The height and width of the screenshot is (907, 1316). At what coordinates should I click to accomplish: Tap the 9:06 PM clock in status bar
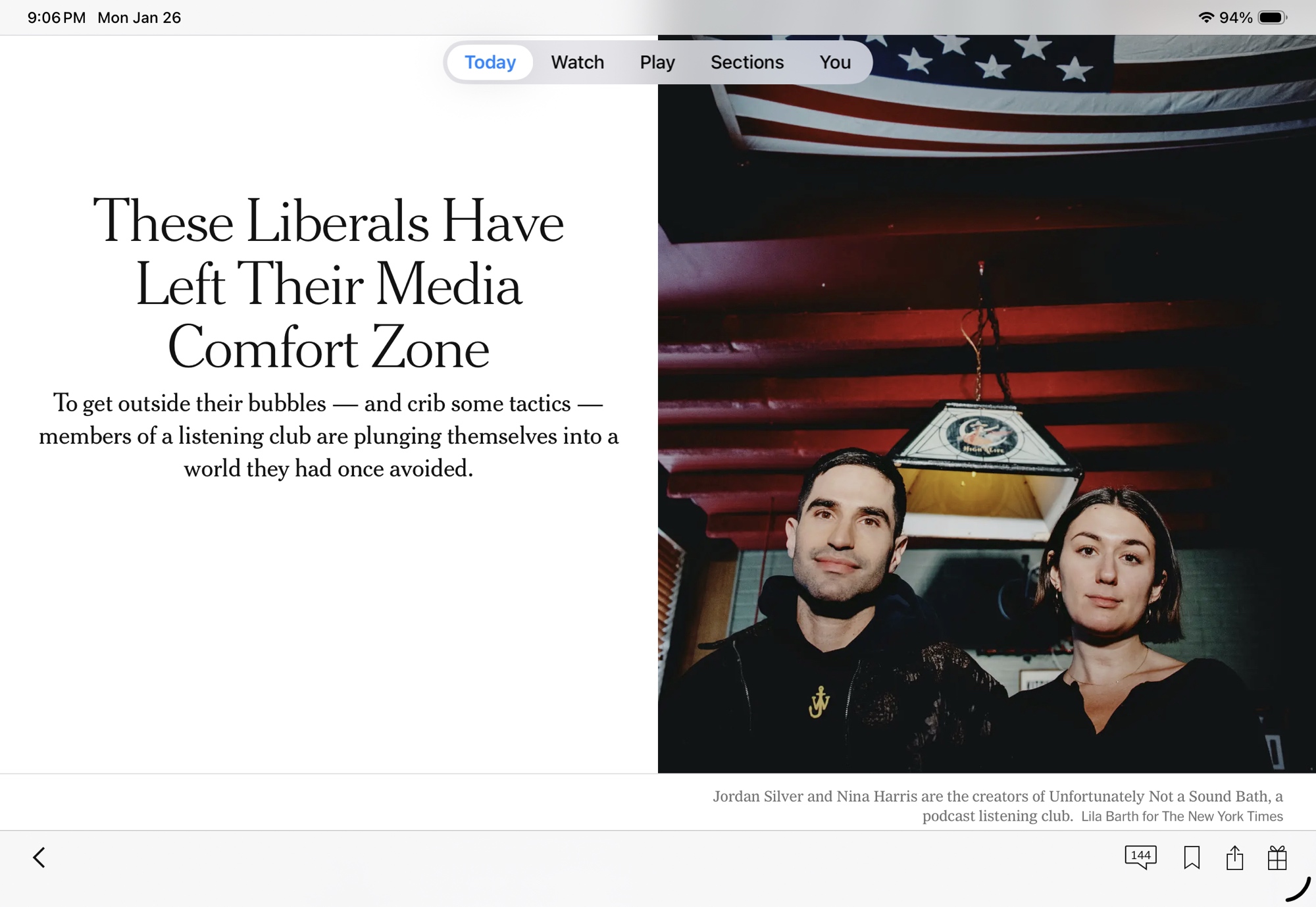[x=57, y=18]
